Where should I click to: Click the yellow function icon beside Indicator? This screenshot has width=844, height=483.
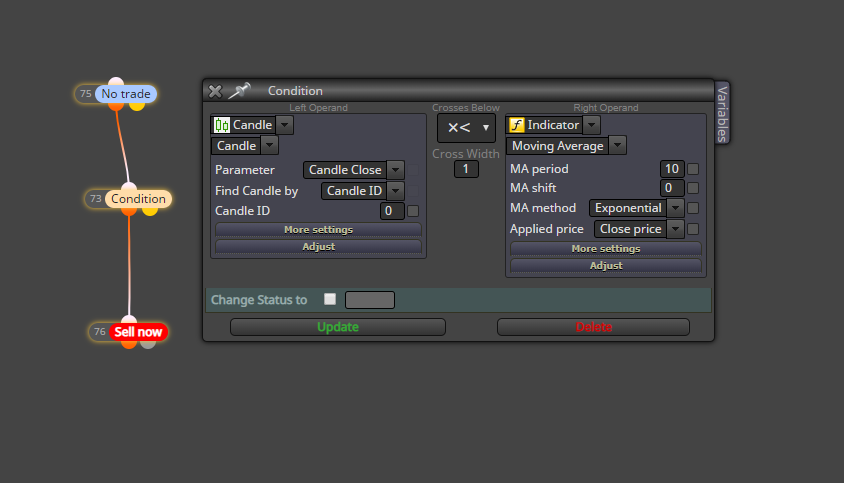click(x=517, y=125)
